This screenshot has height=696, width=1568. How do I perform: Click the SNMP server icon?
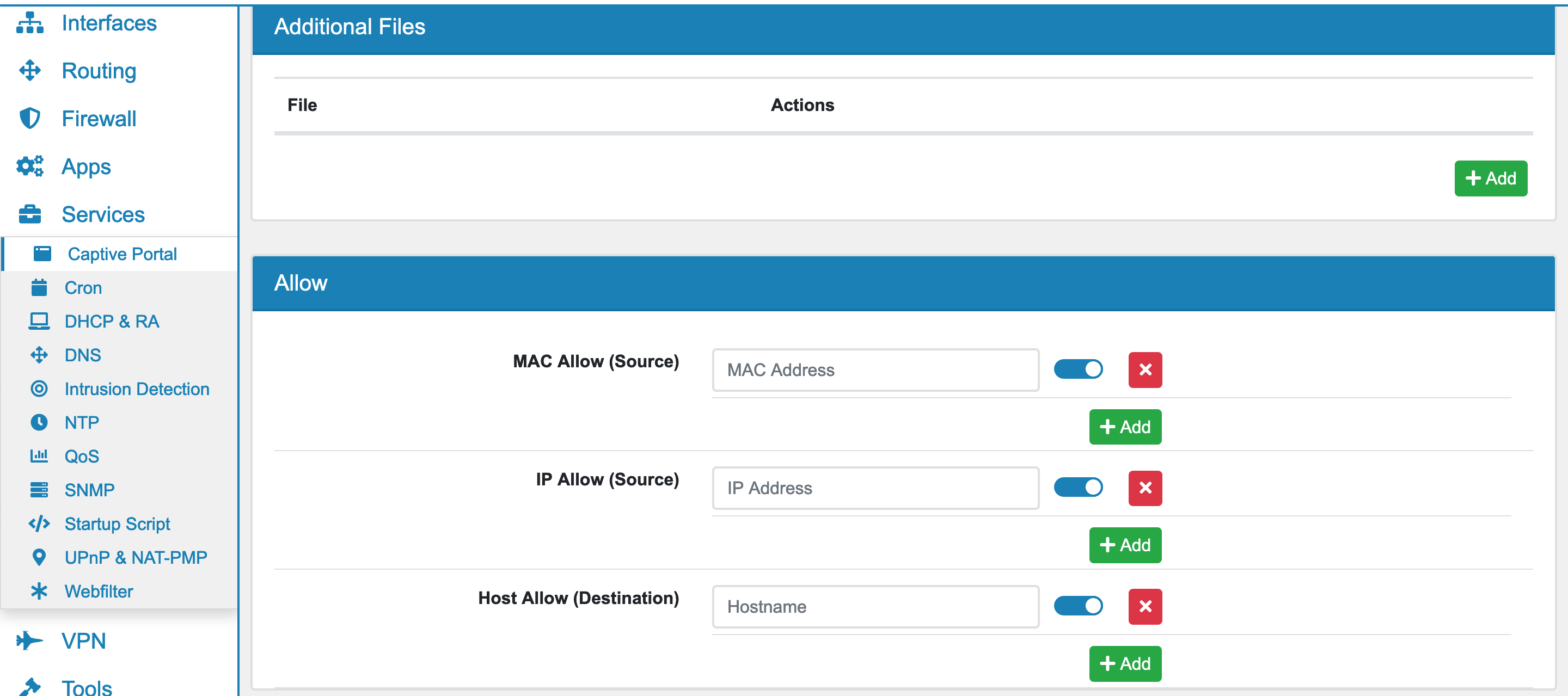click(39, 489)
